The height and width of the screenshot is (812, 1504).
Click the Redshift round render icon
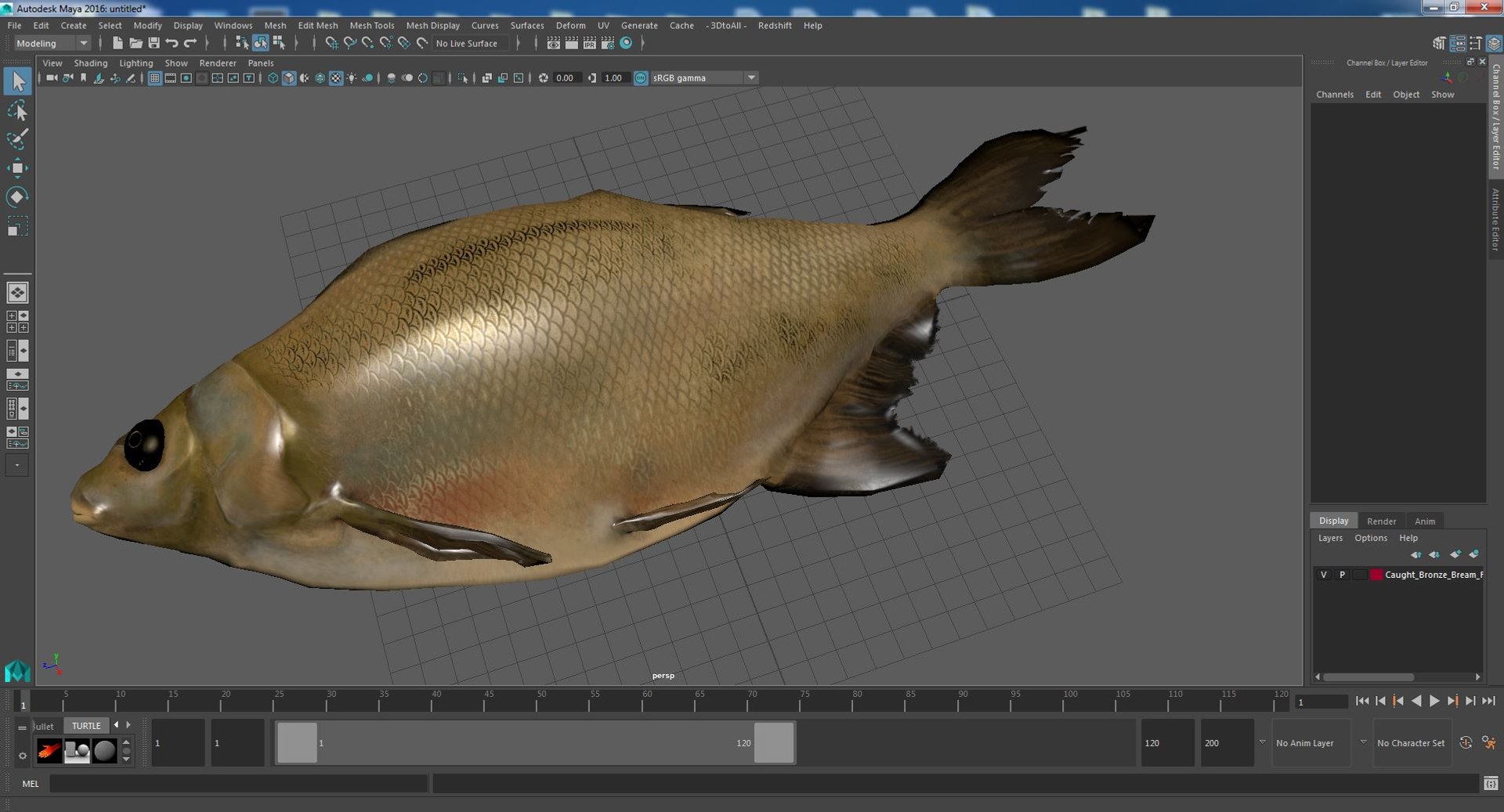[x=626, y=43]
